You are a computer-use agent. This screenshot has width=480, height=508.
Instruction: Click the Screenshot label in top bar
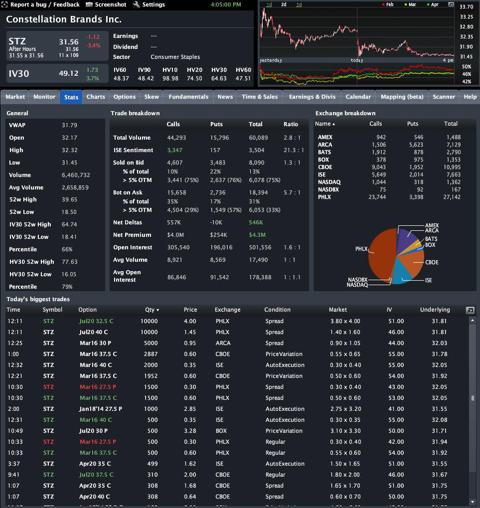[110, 5]
